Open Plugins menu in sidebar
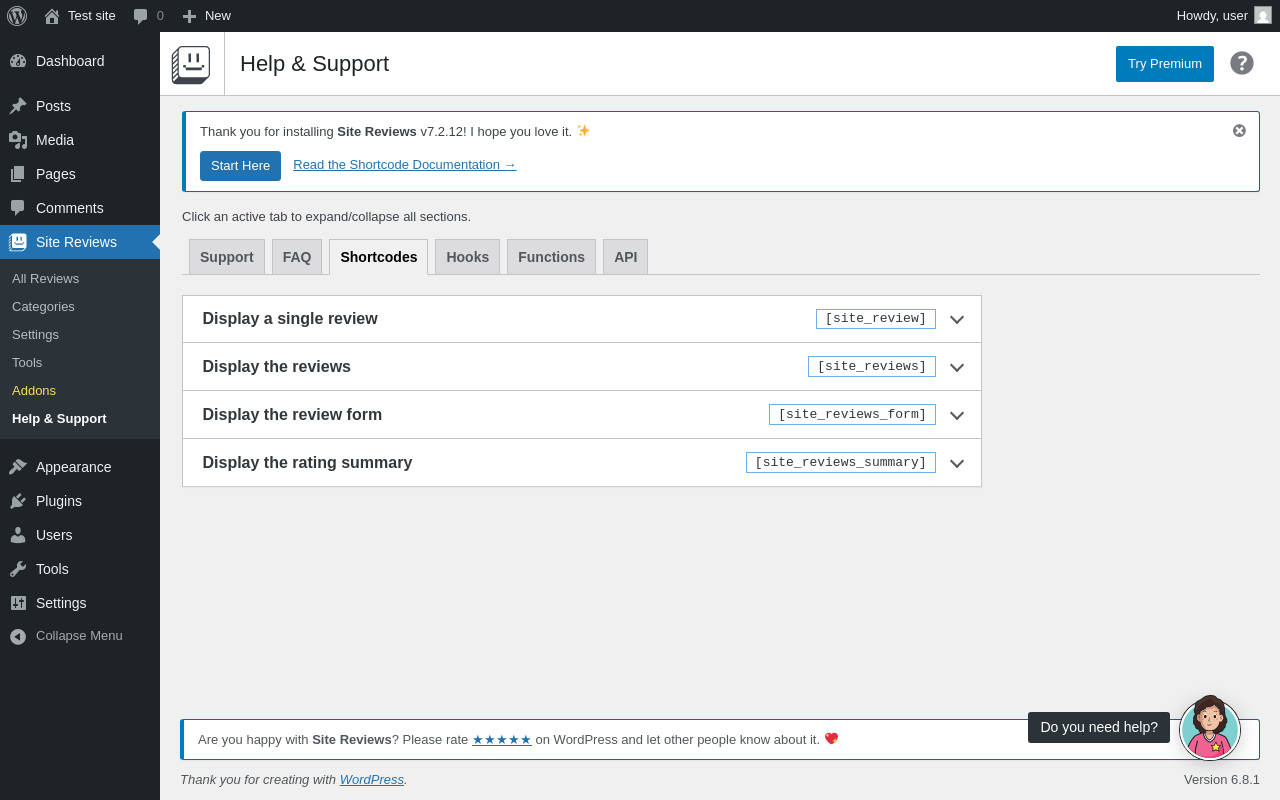The width and height of the screenshot is (1280, 800). pos(80,501)
